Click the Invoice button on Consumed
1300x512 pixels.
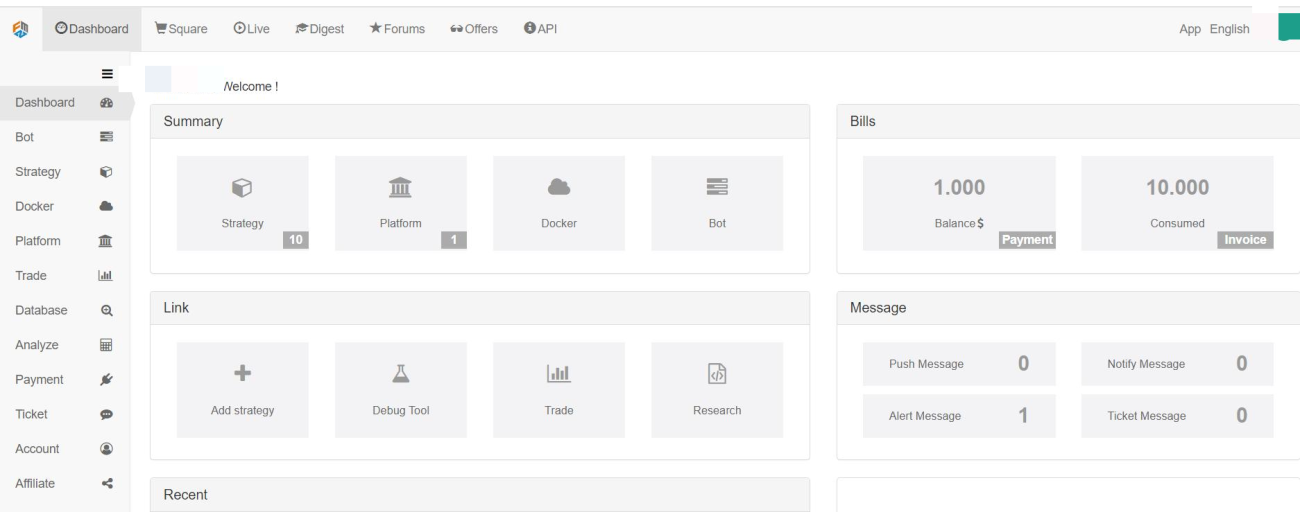click(1246, 240)
